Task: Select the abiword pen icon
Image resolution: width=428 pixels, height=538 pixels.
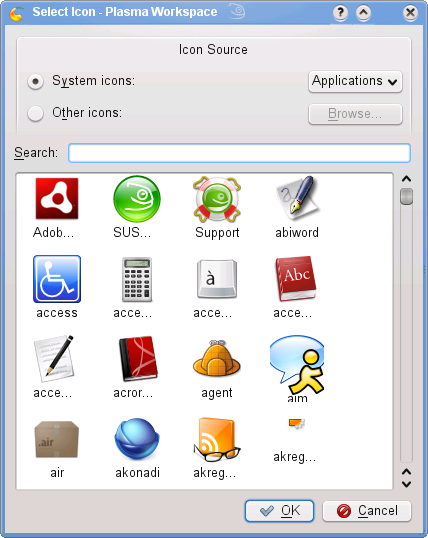Action: (x=297, y=199)
